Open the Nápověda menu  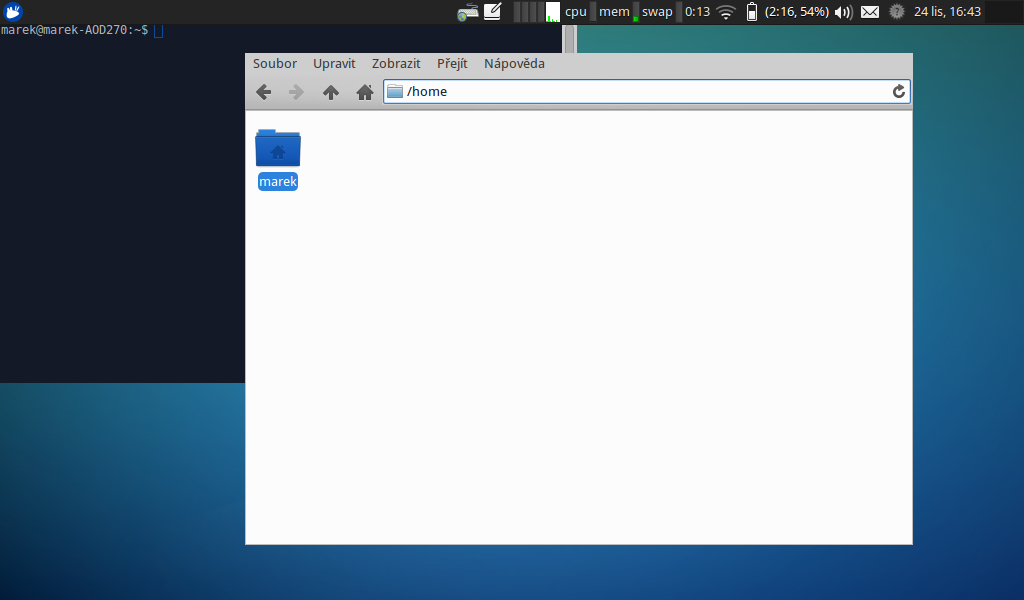click(514, 64)
